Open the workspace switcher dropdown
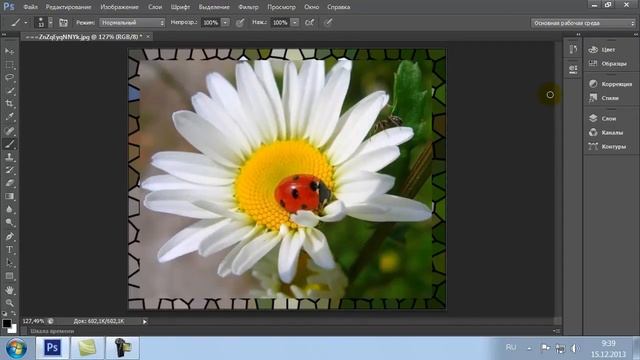640x360 pixels. 584,23
